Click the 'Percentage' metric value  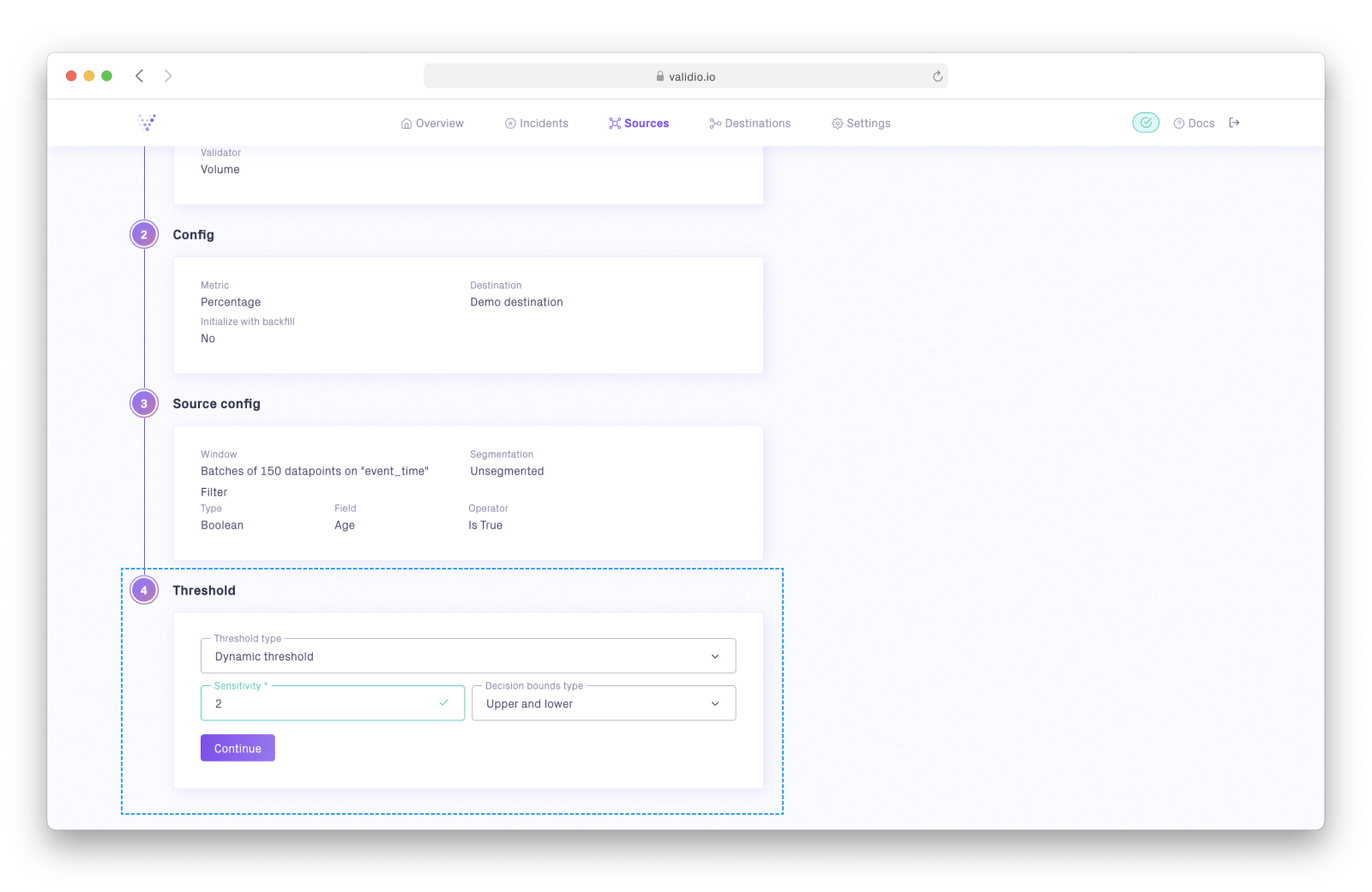[x=231, y=302]
